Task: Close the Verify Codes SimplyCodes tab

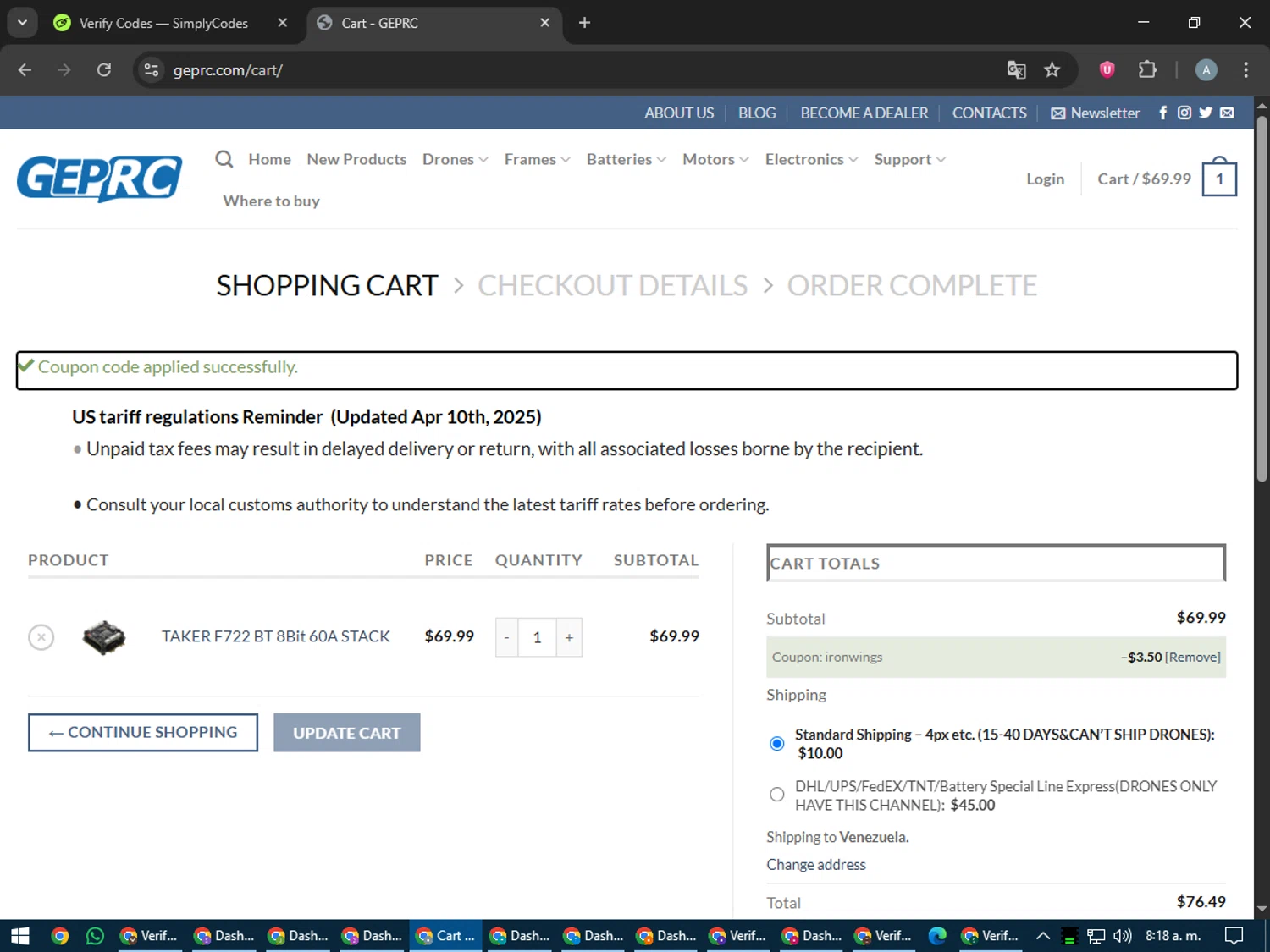Action: (283, 23)
